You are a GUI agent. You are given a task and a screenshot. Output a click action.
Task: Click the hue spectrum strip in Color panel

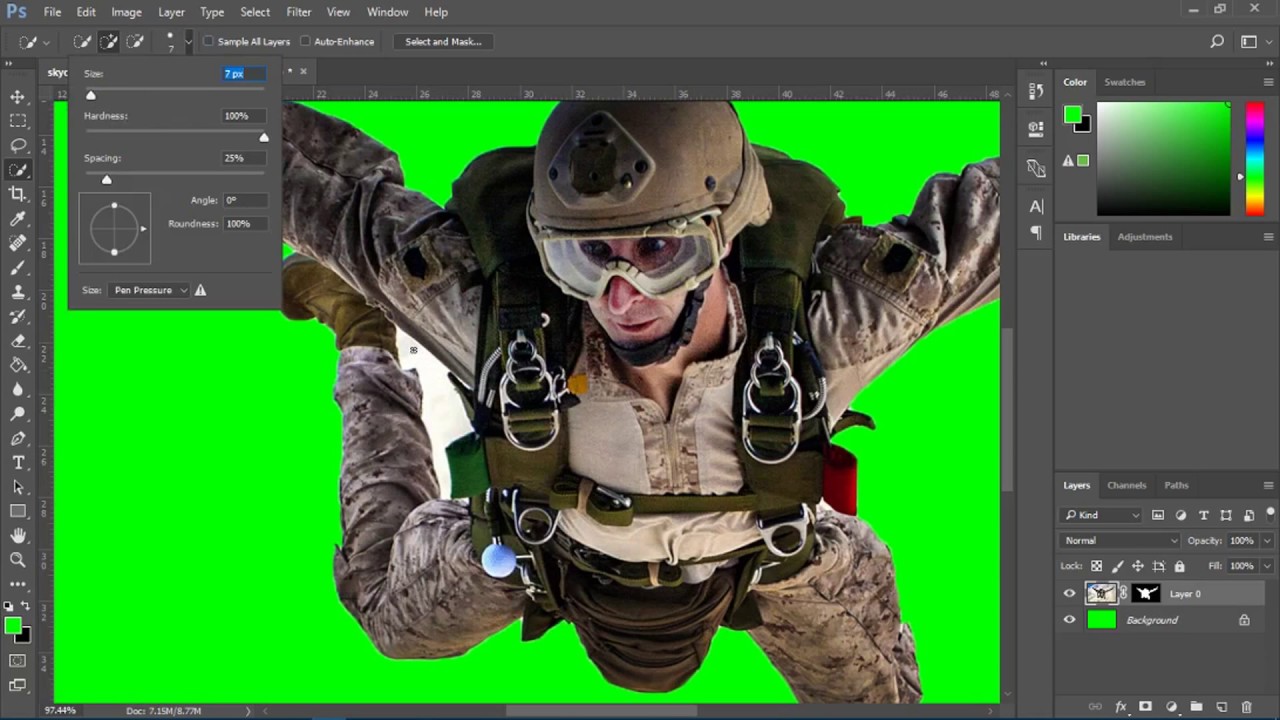tap(1254, 159)
